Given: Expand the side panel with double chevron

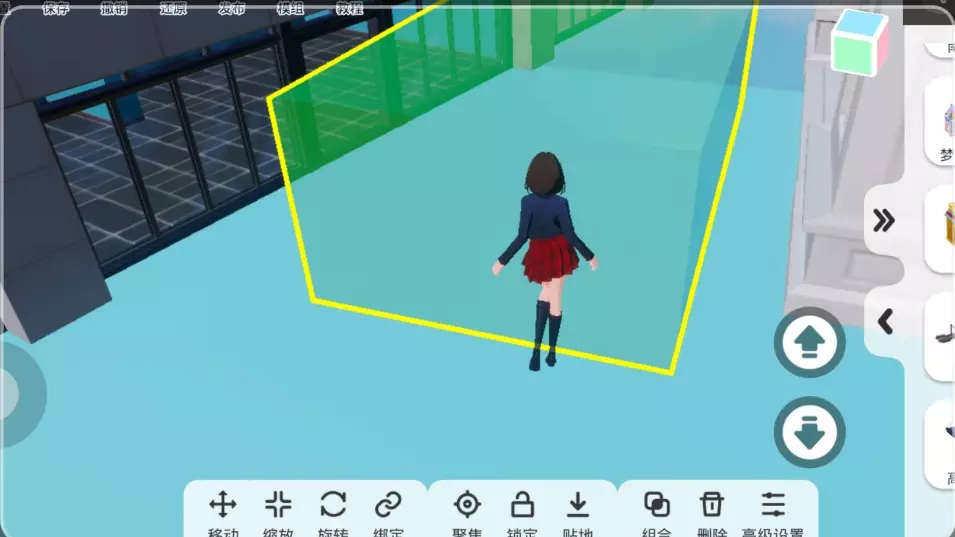Looking at the screenshot, I should coord(883,221).
